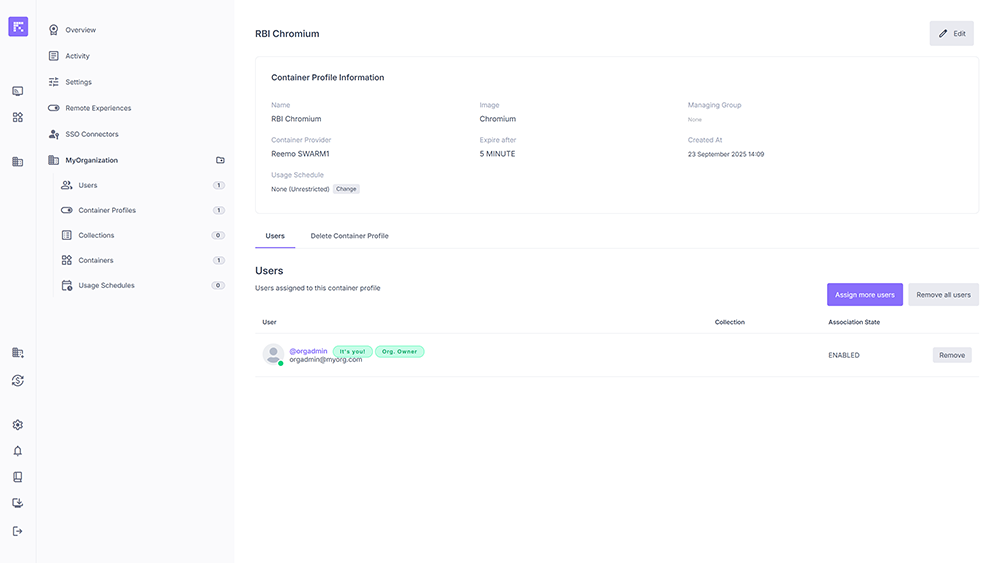Image resolution: width=1000 pixels, height=563 pixels.
Task: Click the folder icon beside MyOrganization
Action: tap(220, 160)
